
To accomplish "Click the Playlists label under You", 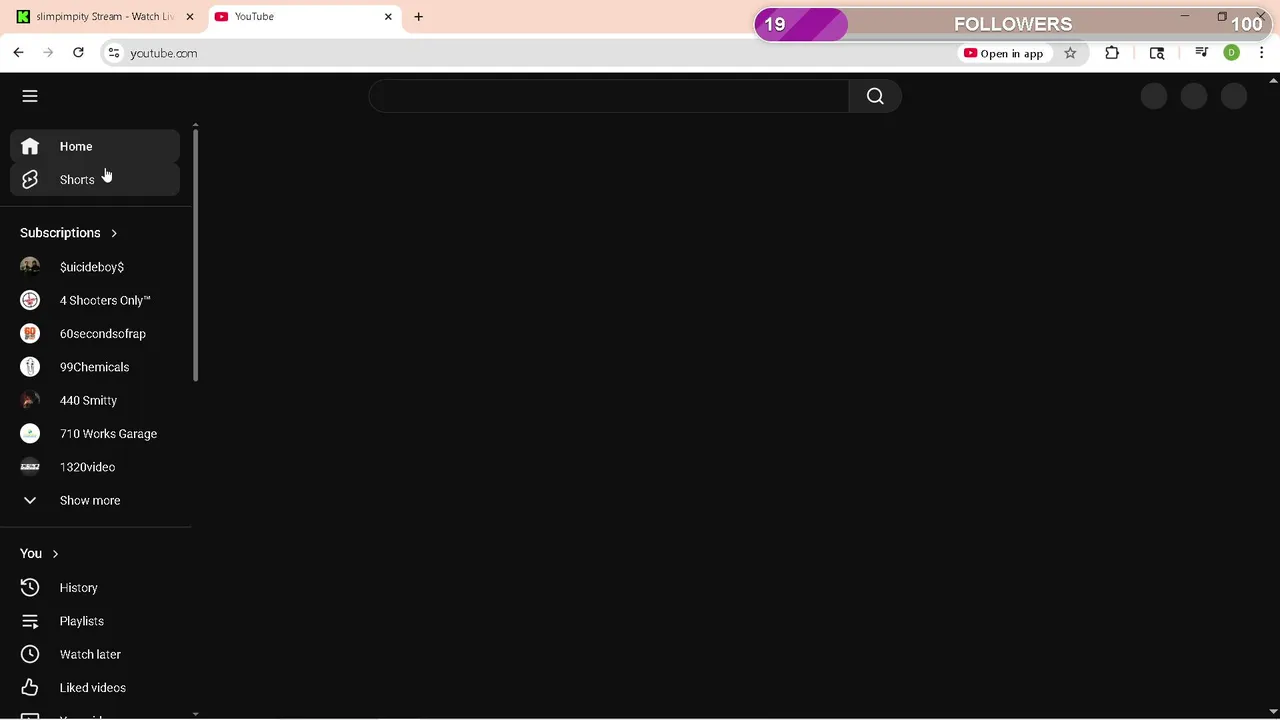I will pyautogui.click(x=82, y=621).
